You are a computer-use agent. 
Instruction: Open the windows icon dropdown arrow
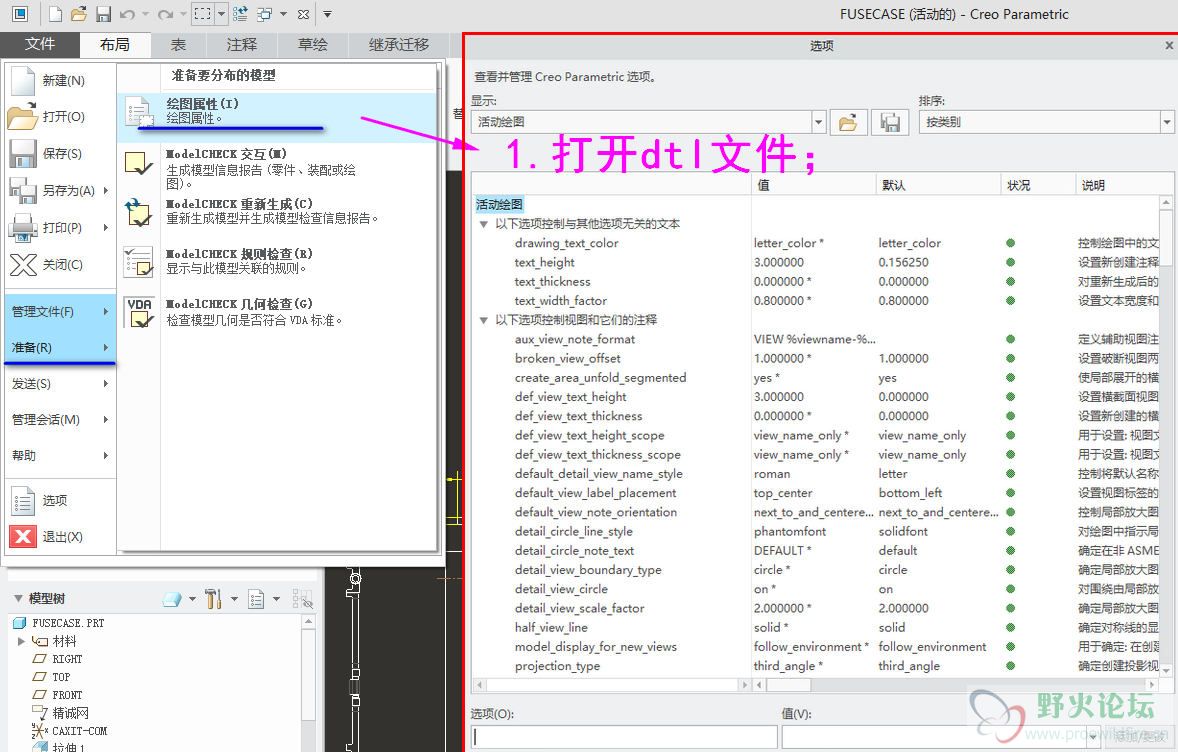click(x=283, y=14)
